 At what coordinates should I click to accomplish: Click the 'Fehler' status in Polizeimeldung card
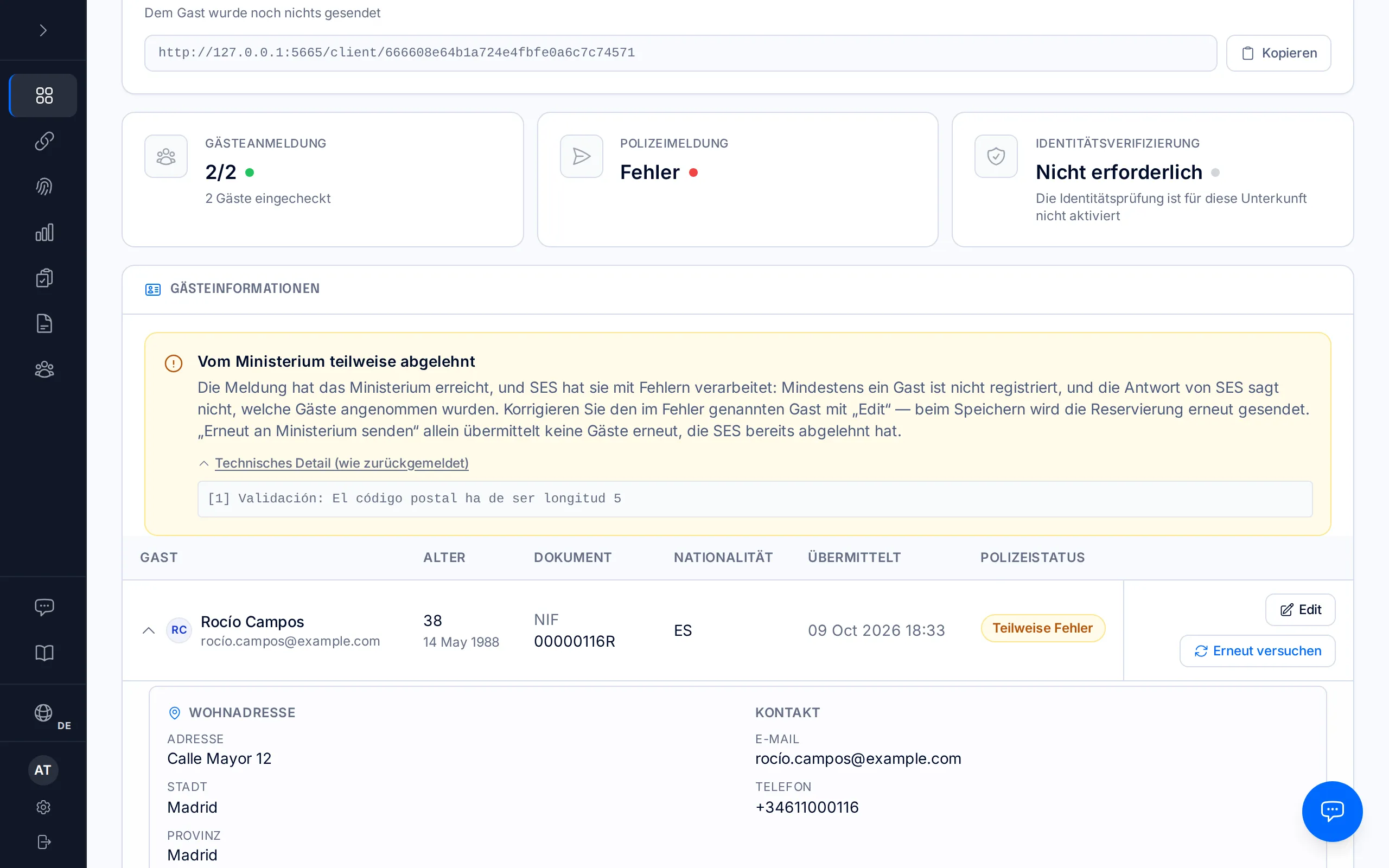(x=649, y=172)
